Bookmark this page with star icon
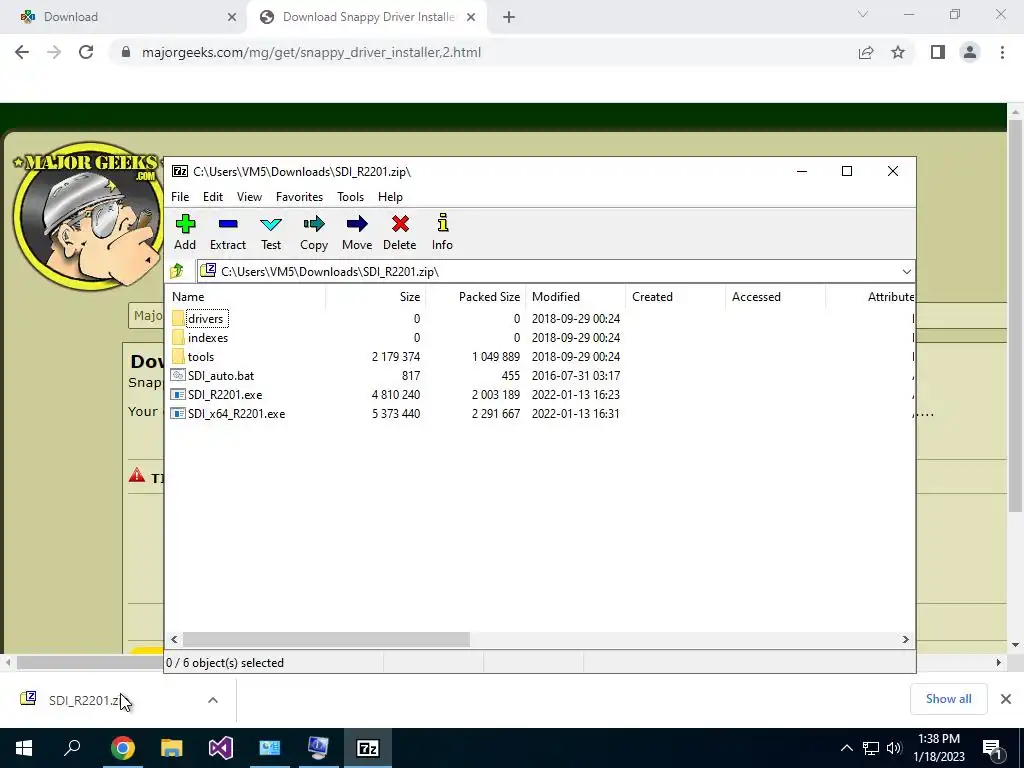The image size is (1024, 768). (898, 52)
